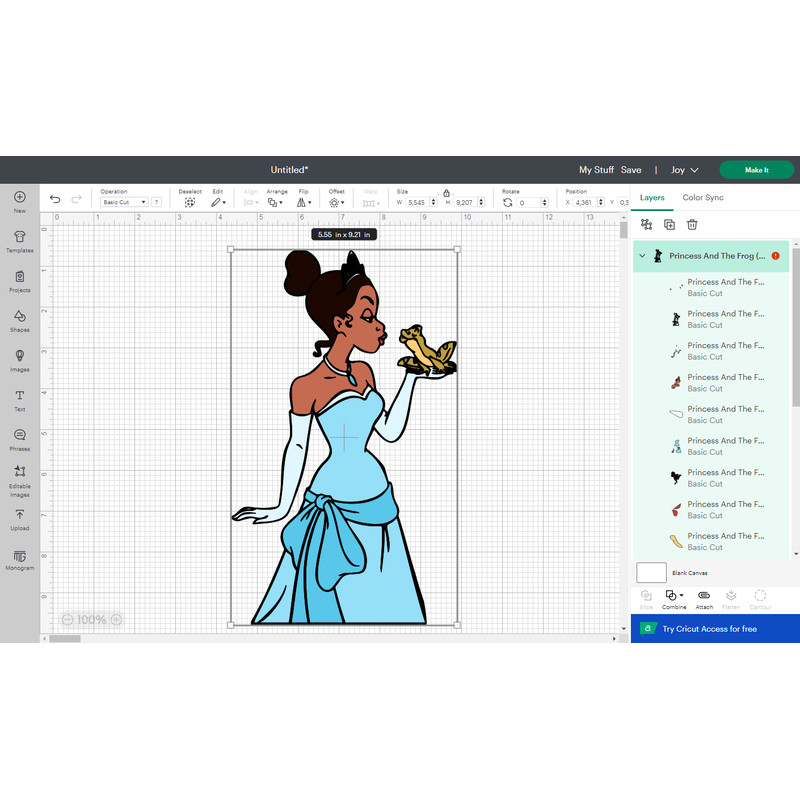Image resolution: width=800 pixels, height=800 pixels.
Task: Toggle the size aspect ratio lock
Action: click(x=446, y=193)
